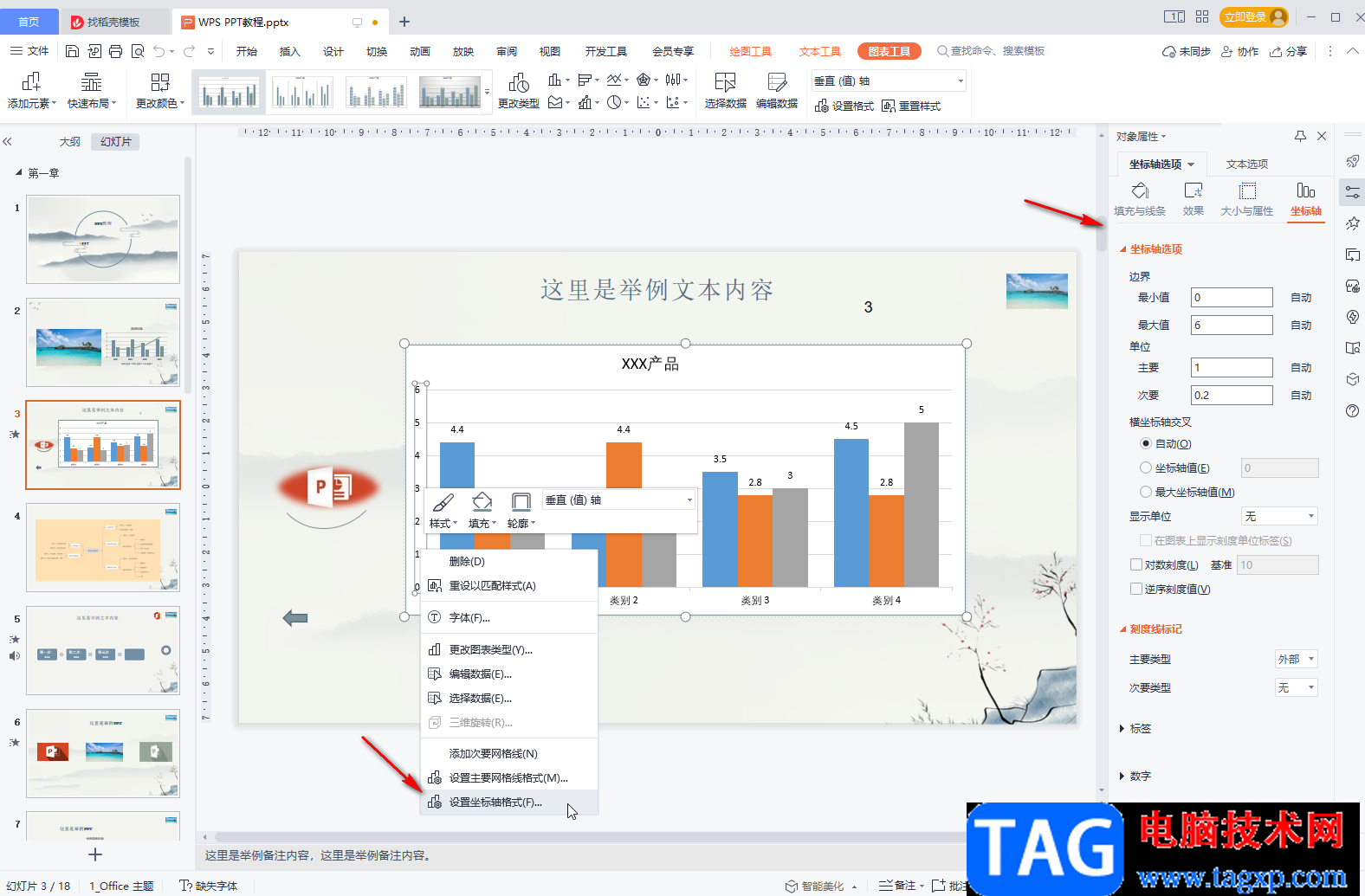Select the fourth (dark) chart style thumbnail
The image size is (1365, 896).
450,92
